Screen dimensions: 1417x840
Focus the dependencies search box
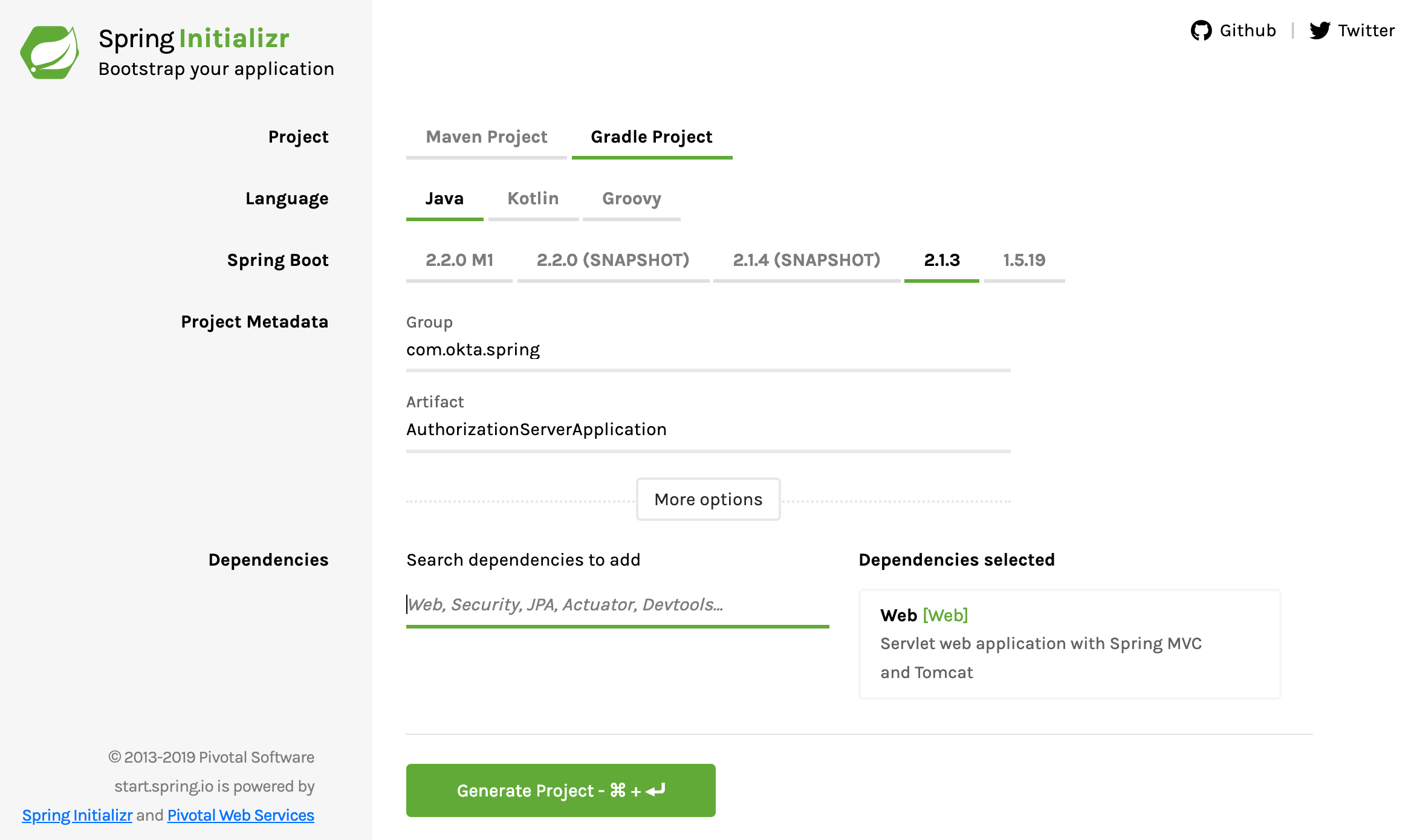pyautogui.click(x=617, y=605)
